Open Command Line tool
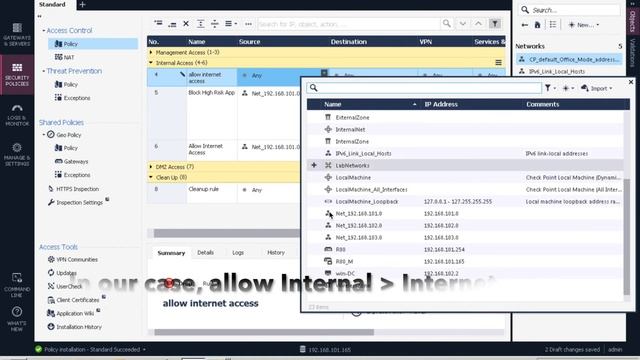This screenshot has width=640, height=360. [x=17, y=285]
